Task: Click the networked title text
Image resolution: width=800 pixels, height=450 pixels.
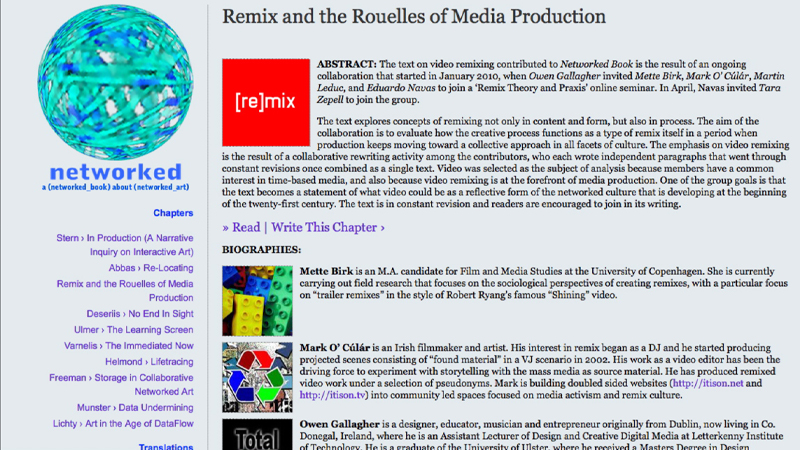Action: [116, 172]
